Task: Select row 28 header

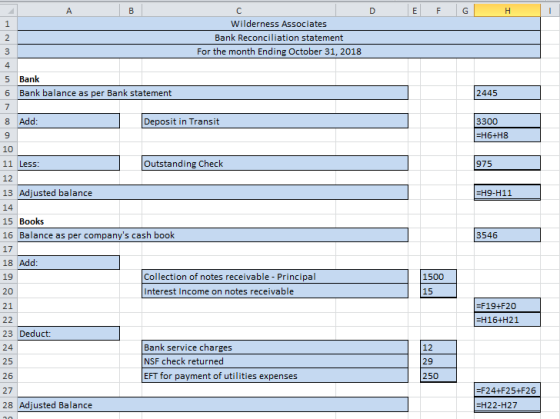Action: (9, 405)
